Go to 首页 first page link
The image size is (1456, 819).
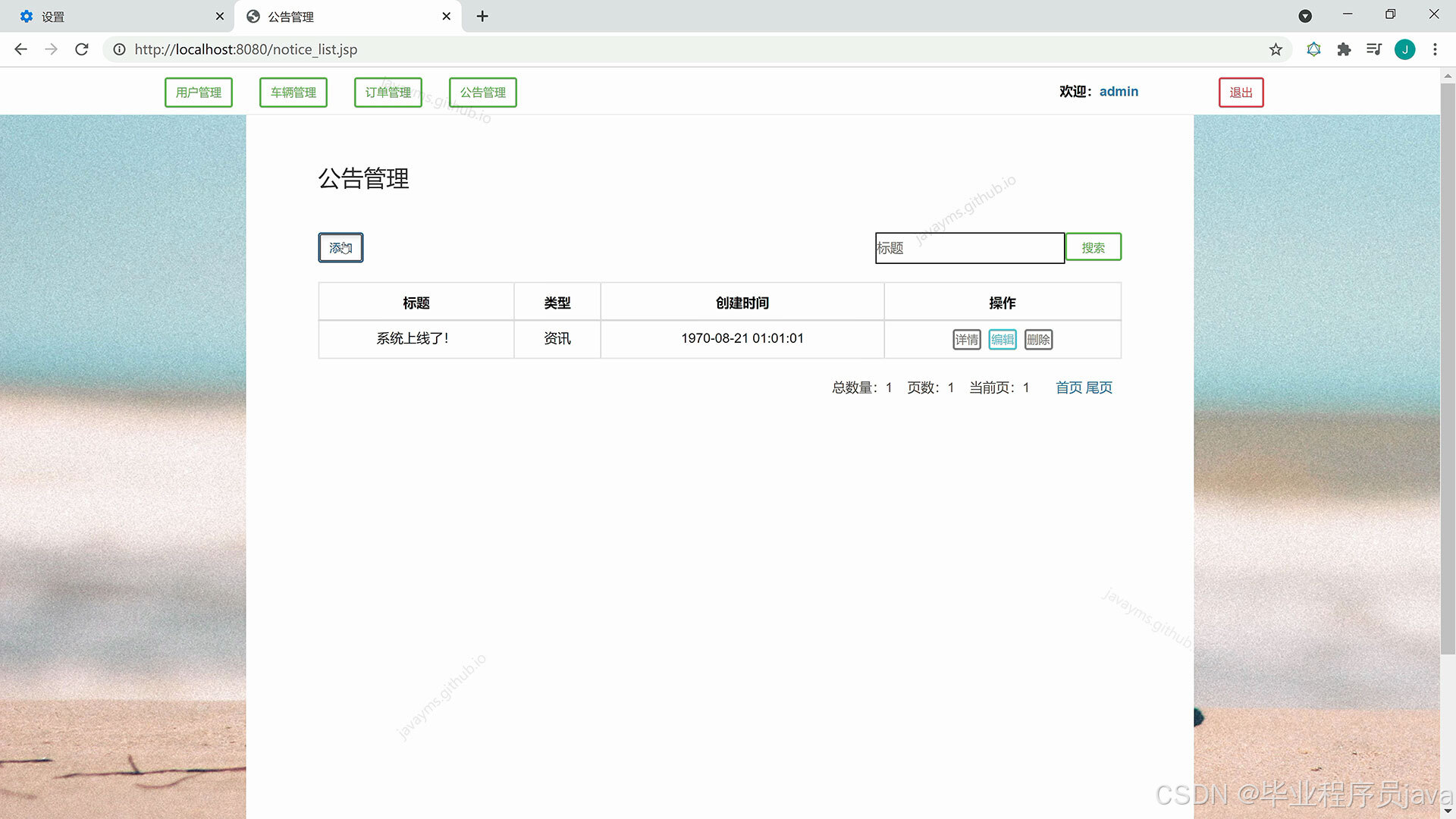click(1068, 388)
